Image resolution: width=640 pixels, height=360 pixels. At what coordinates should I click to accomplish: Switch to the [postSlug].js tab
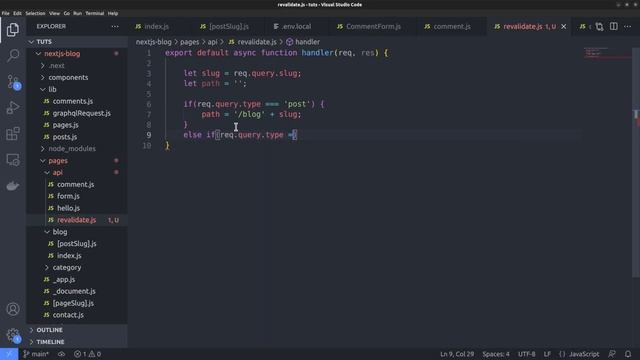pyautogui.click(x=229, y=27)
